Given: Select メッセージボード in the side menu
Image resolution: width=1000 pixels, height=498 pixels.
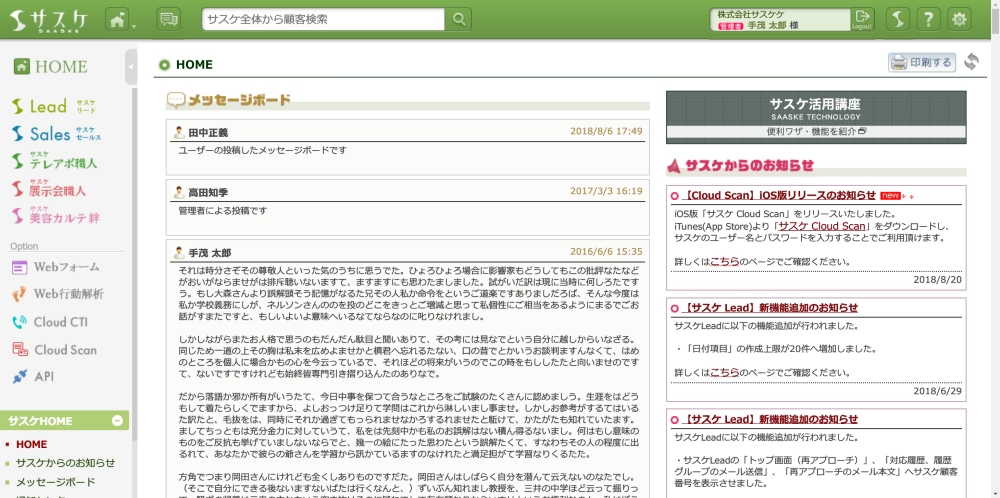Looking at the screenshot, I should pos(55,482).
